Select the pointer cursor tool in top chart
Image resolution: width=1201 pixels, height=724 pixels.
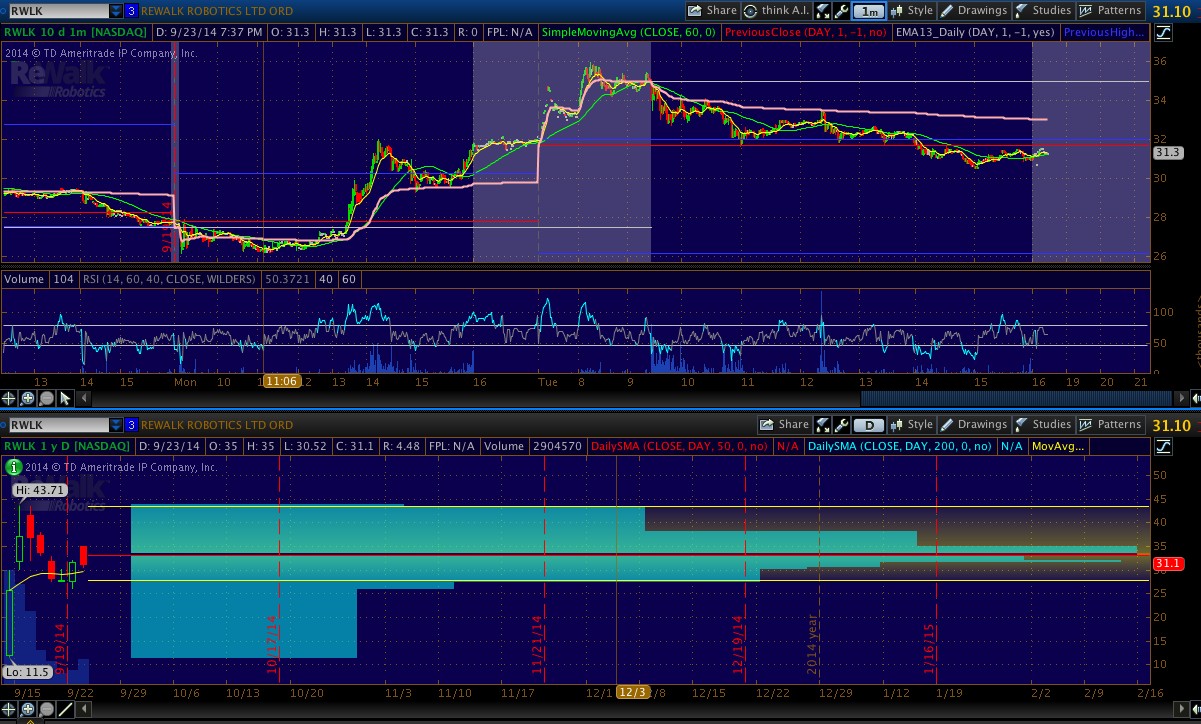[65, 398]
